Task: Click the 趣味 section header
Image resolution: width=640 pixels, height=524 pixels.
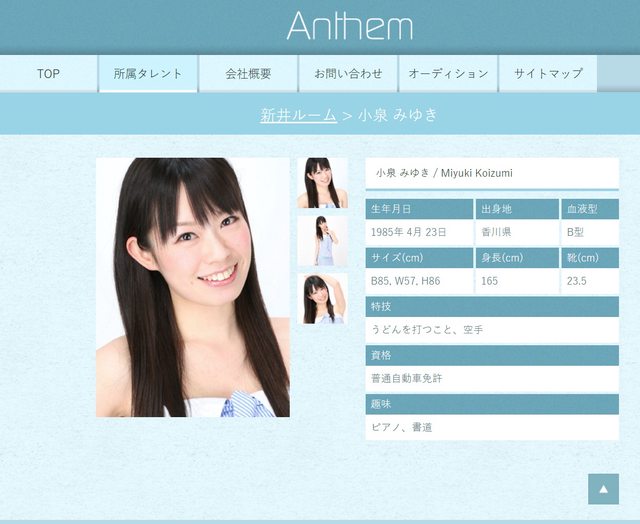Action: [x=491, y=404]
